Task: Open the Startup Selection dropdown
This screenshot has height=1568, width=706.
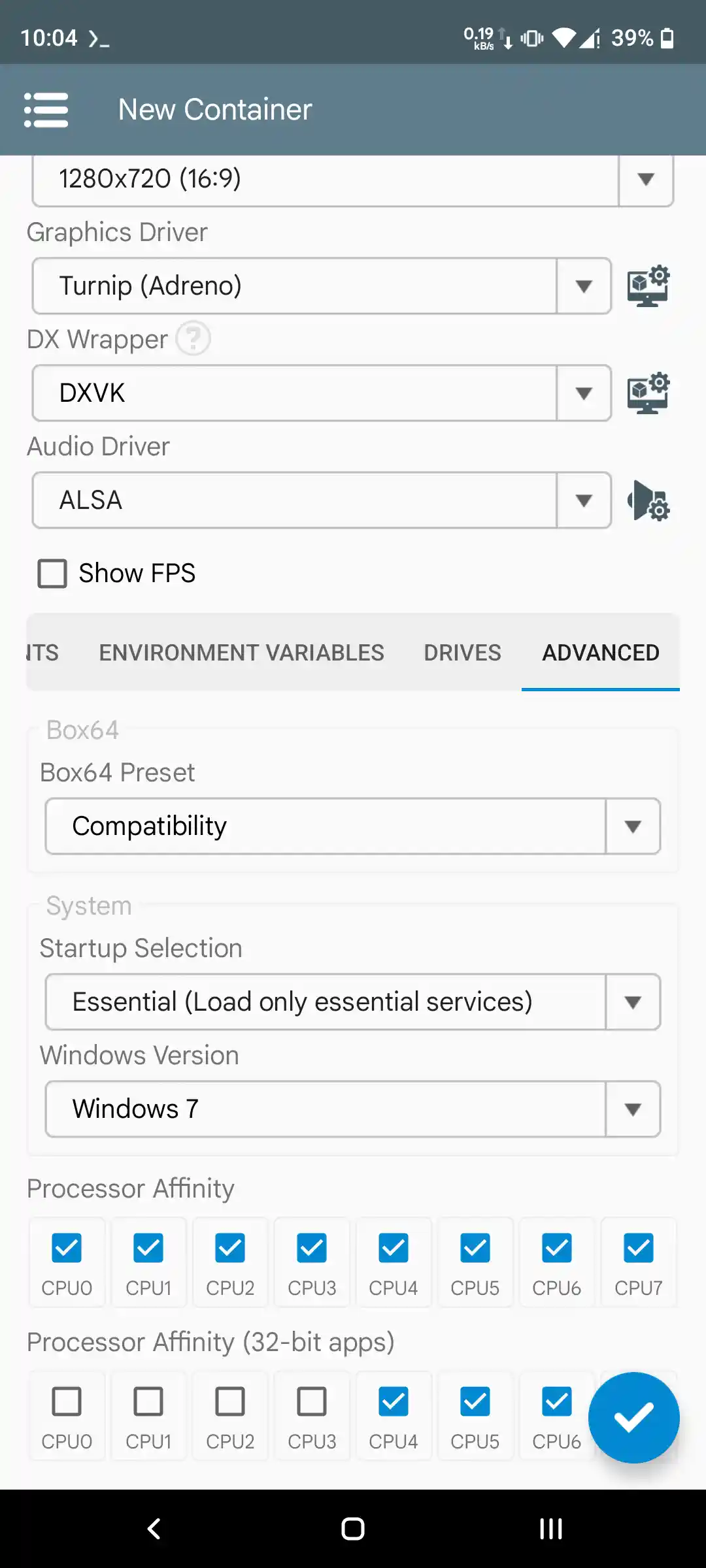Action: point(352,1002)
